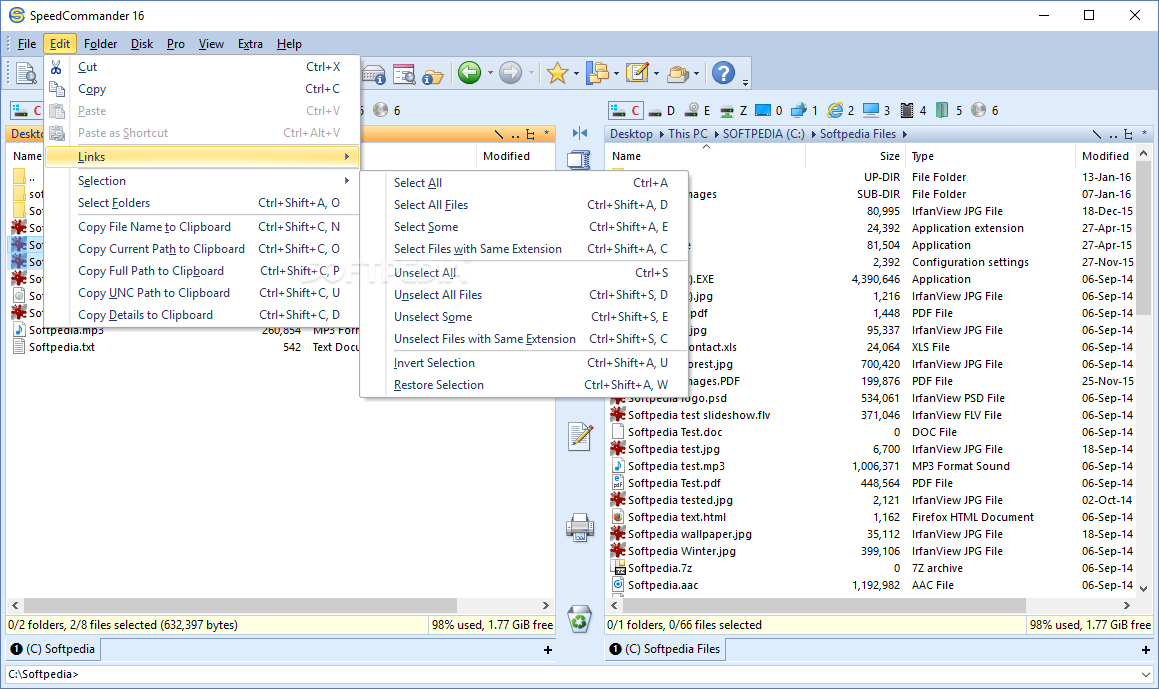Sort right panel by Type column

990,156
